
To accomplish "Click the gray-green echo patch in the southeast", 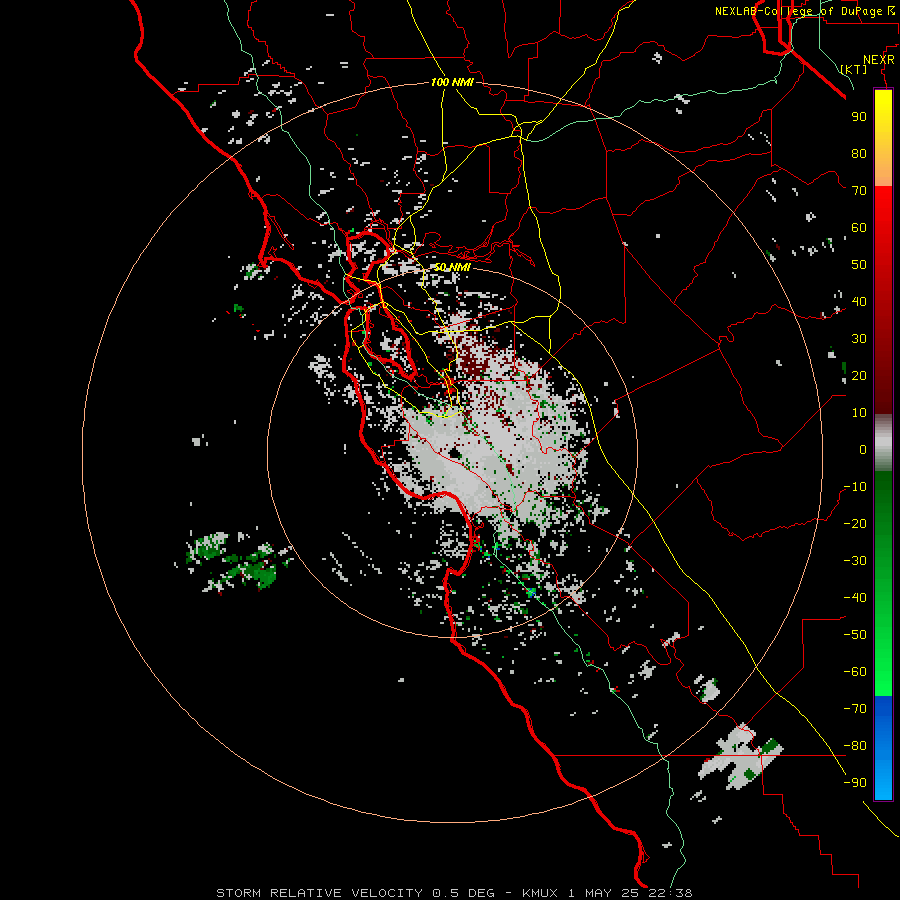I will 740,758.
